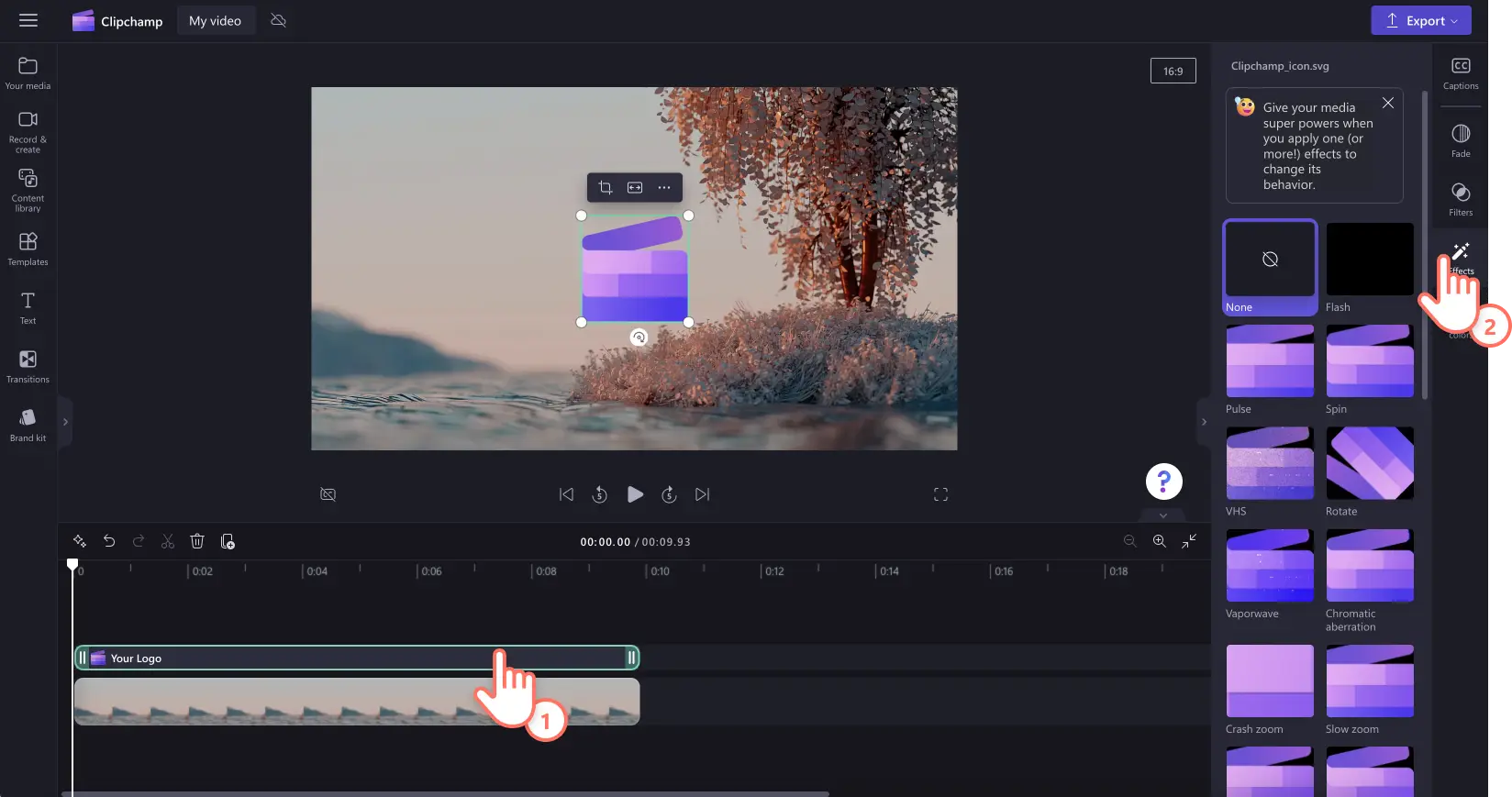The height and width of the screenshot is (797, 1512).
Task: Skip to the end of video
Action: (x=703, y=494)
